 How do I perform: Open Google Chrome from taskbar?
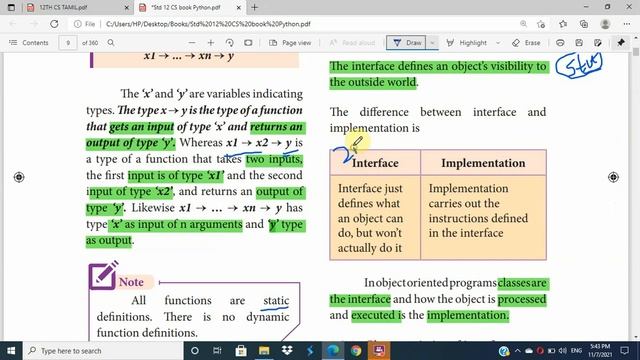click(356, 351)
